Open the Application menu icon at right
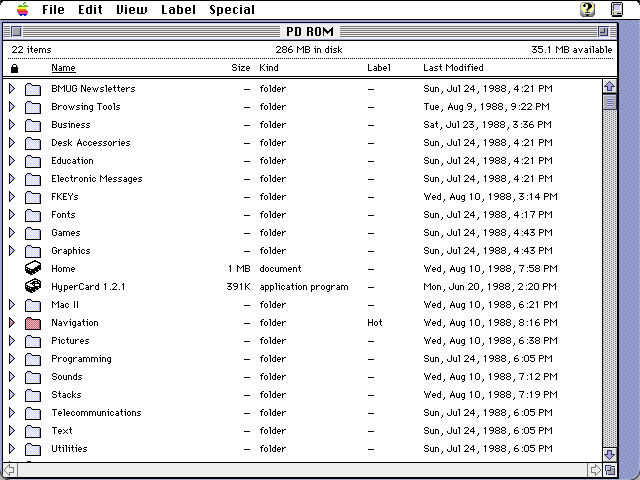Image resolution: width=640 pixels, height=480 pixels. 617,9
